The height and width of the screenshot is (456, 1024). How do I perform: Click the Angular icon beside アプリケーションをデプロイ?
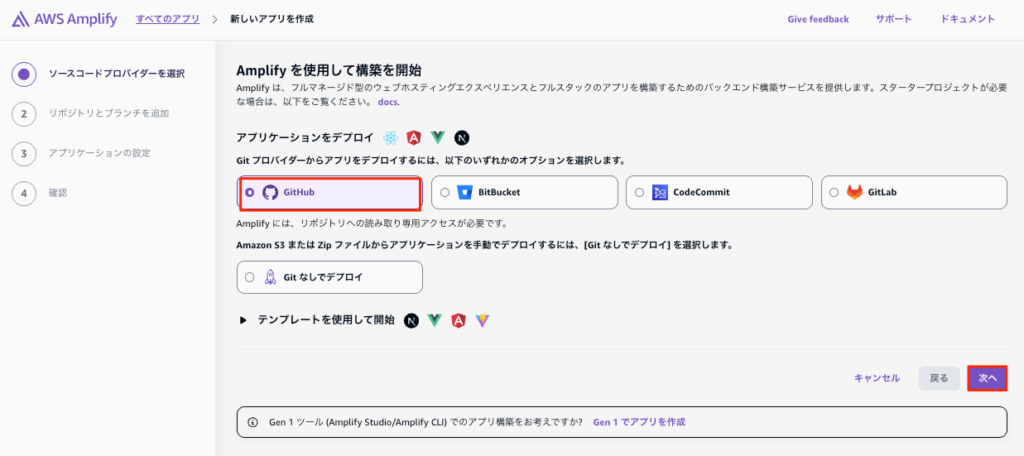413,138
